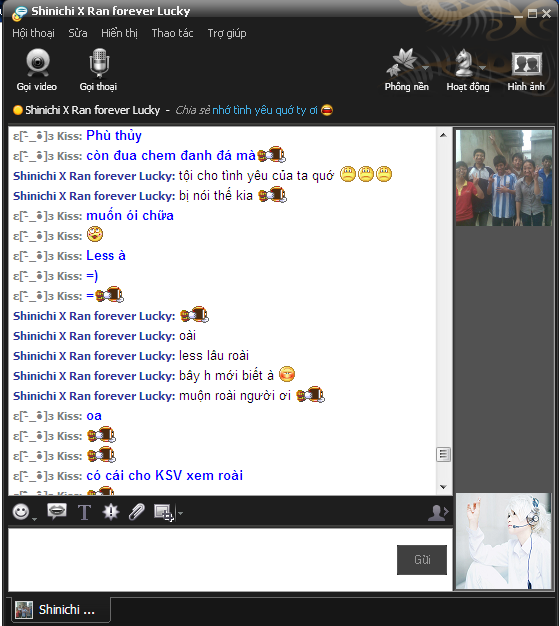
Task: Open text formatting with the T icon
Action: pyautogui.click(x=84, y=512)
